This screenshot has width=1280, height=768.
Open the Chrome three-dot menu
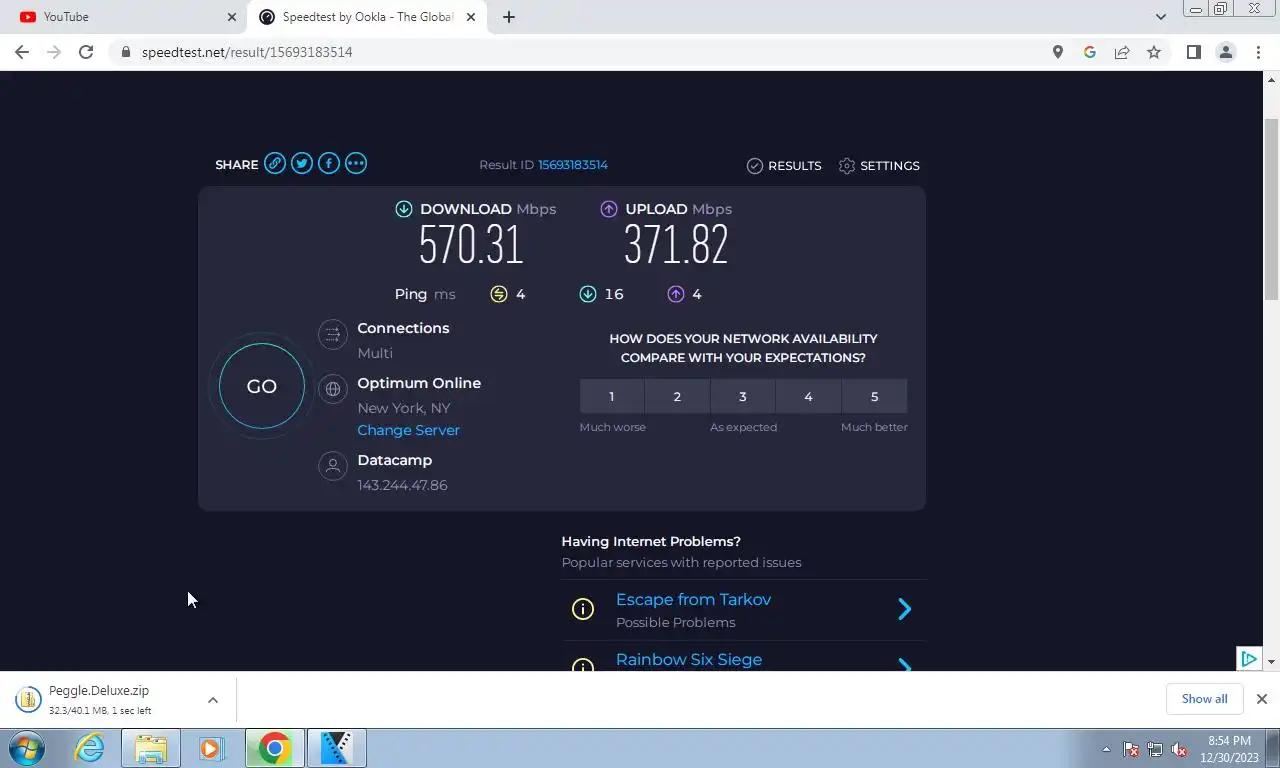coord(1259,52)
